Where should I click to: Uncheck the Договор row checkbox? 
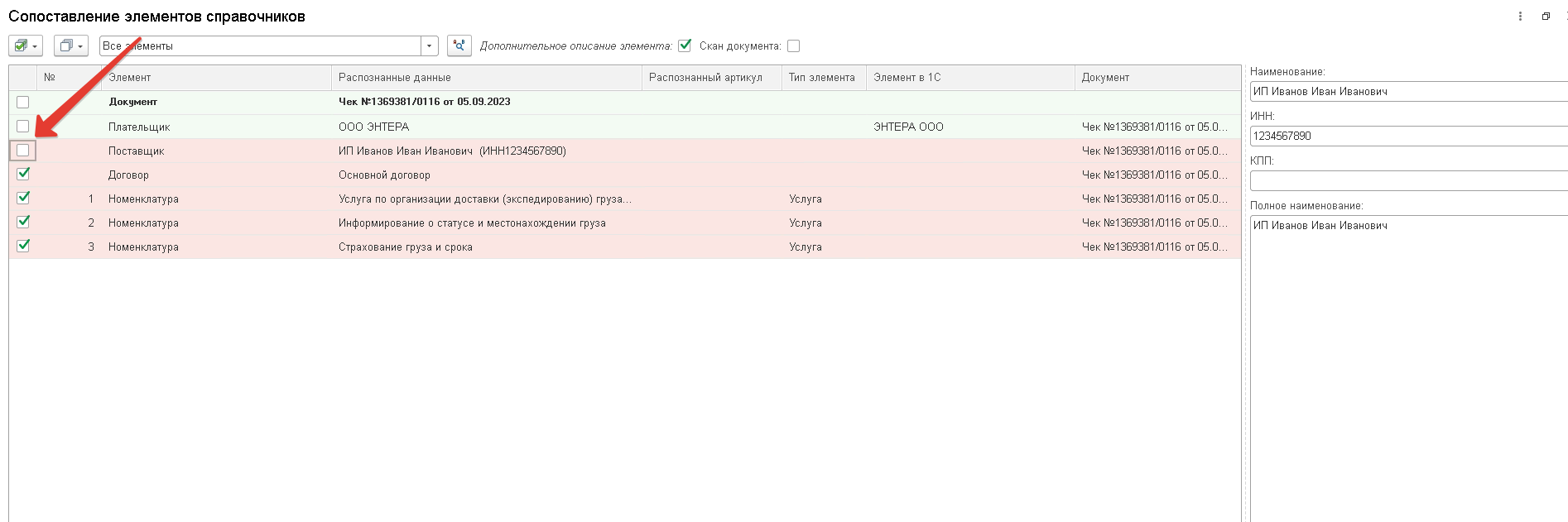coord(23,175)
